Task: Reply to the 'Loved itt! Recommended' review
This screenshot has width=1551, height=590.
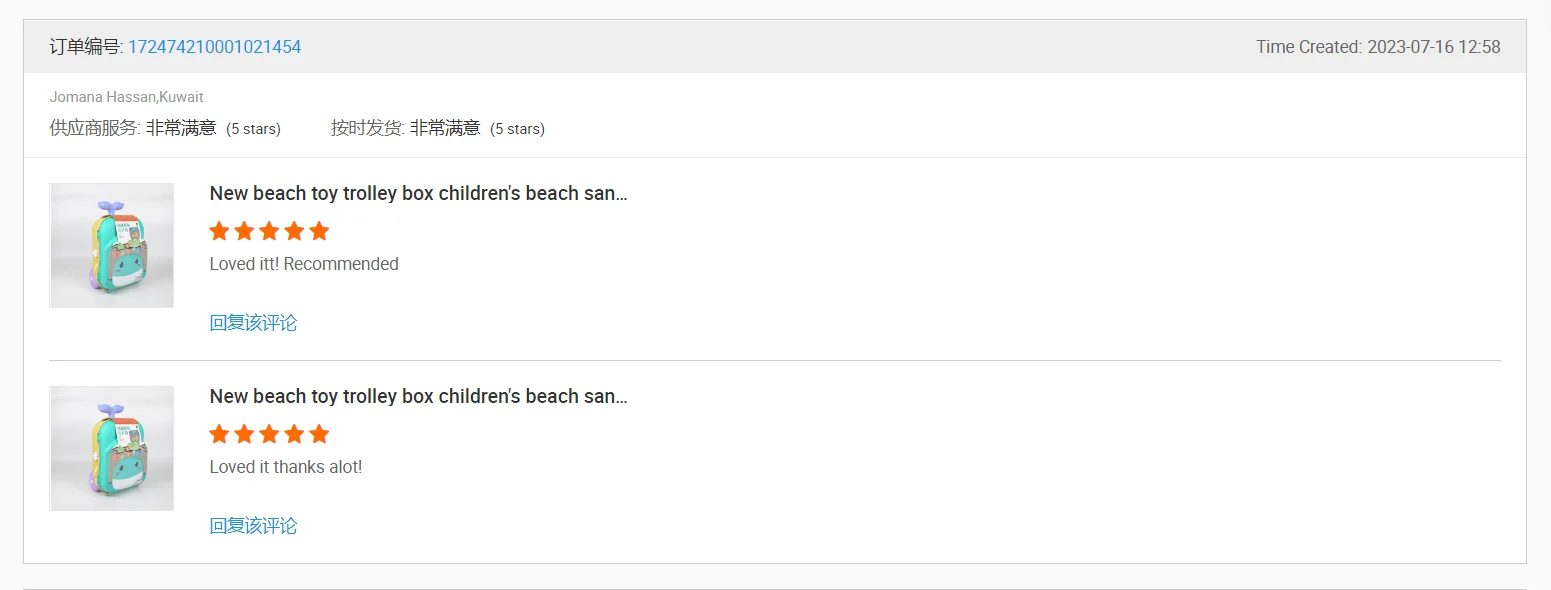Action: 253,322
